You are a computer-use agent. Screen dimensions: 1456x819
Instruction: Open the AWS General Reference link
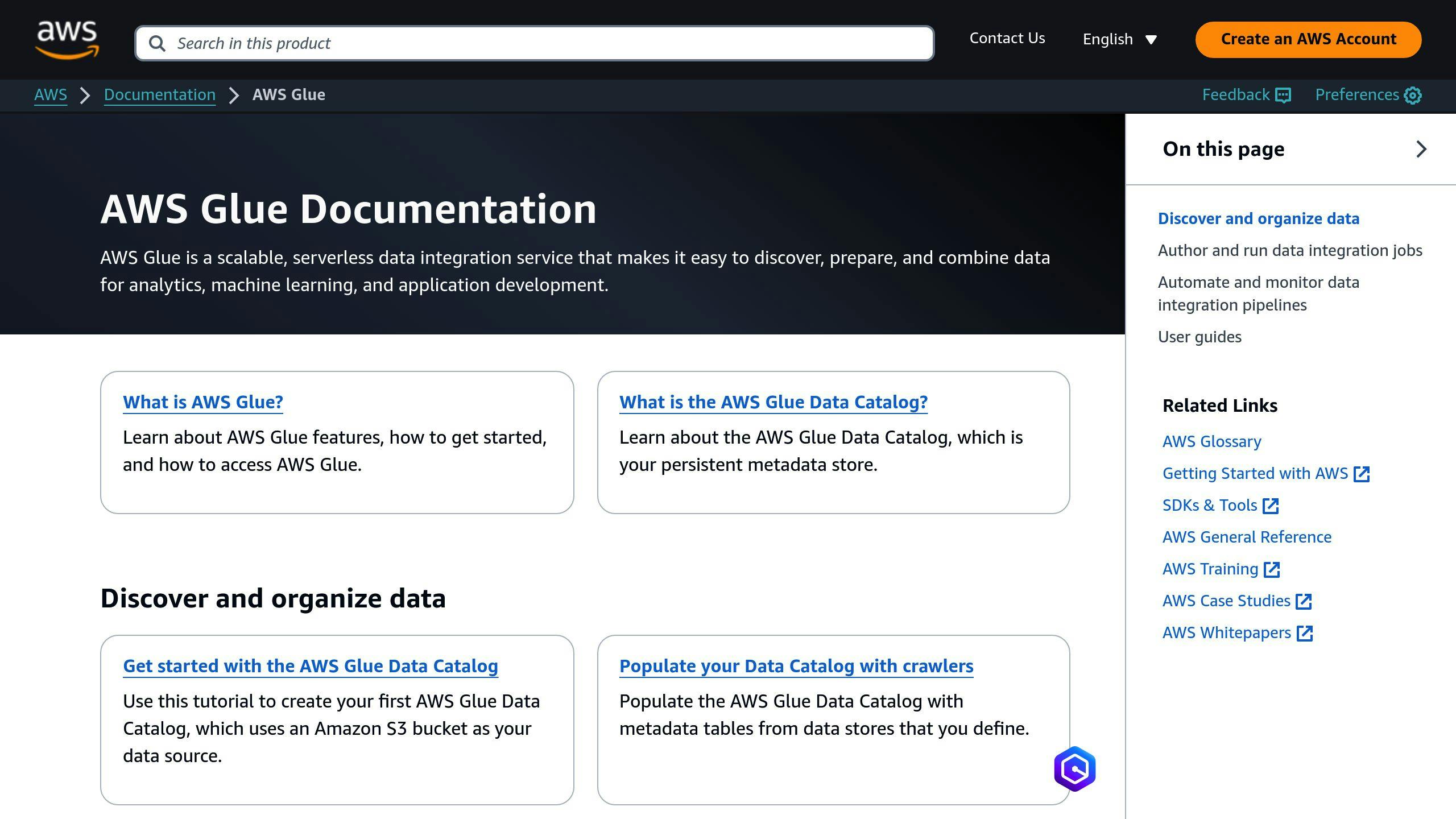point(1247,537)
